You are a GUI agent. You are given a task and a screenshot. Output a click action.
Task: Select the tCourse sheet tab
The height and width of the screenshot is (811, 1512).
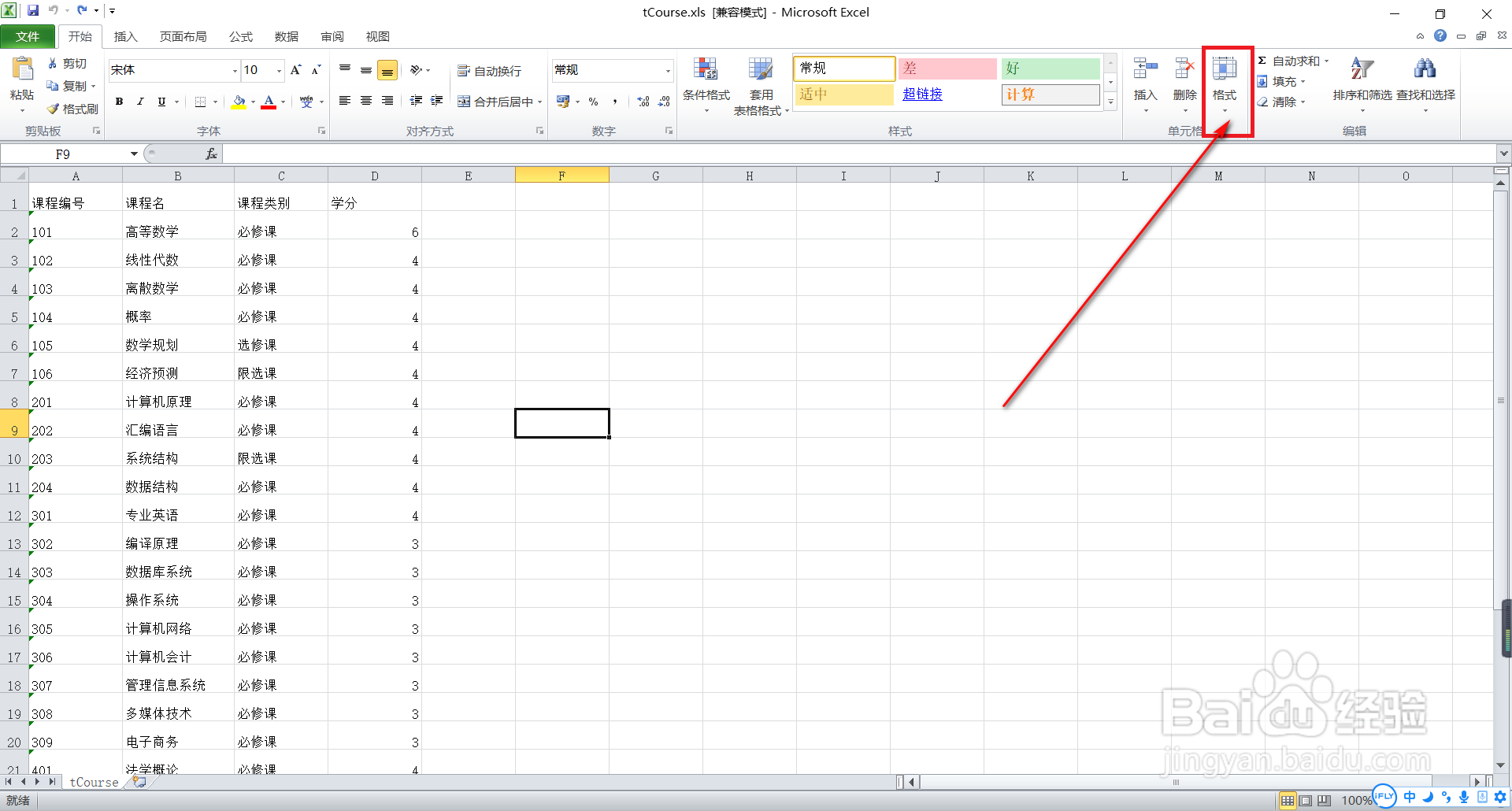coord(94,782)
